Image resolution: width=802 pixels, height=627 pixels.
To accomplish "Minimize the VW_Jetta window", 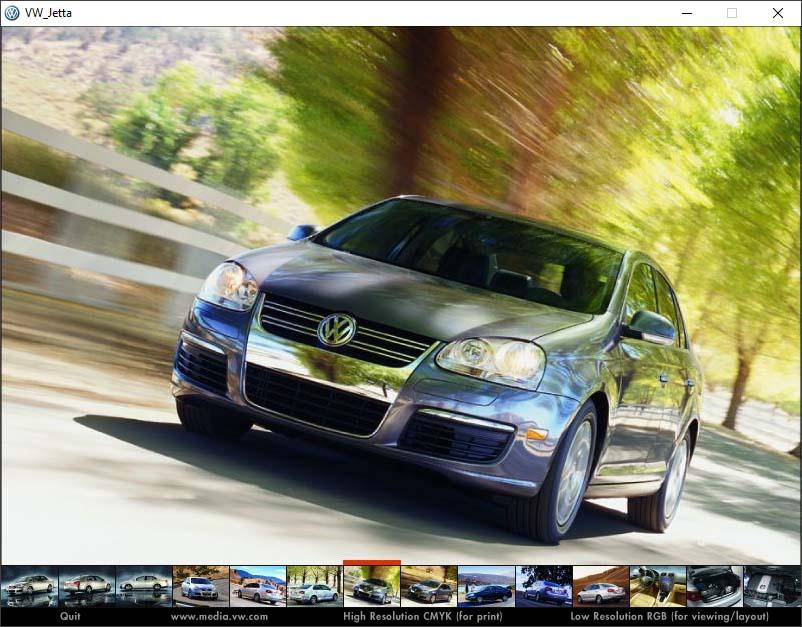I will [687, 13].
